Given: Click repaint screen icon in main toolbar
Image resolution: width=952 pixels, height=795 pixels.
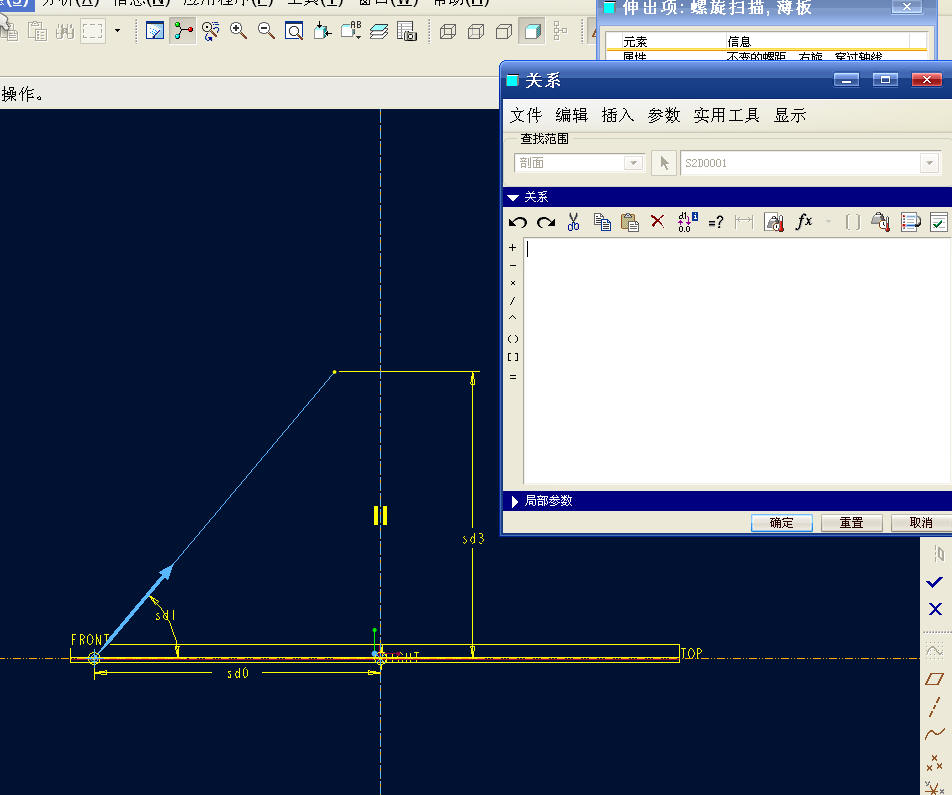Looking at the screenshot, I should [155, 31].
